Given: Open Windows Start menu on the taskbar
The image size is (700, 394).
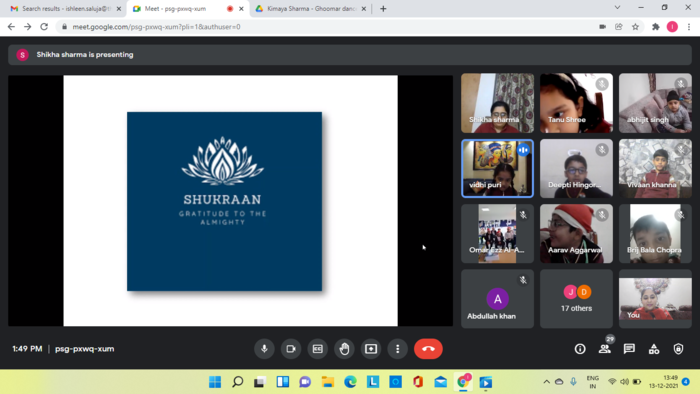Looking at the screenshot, I should pos(215,382).
